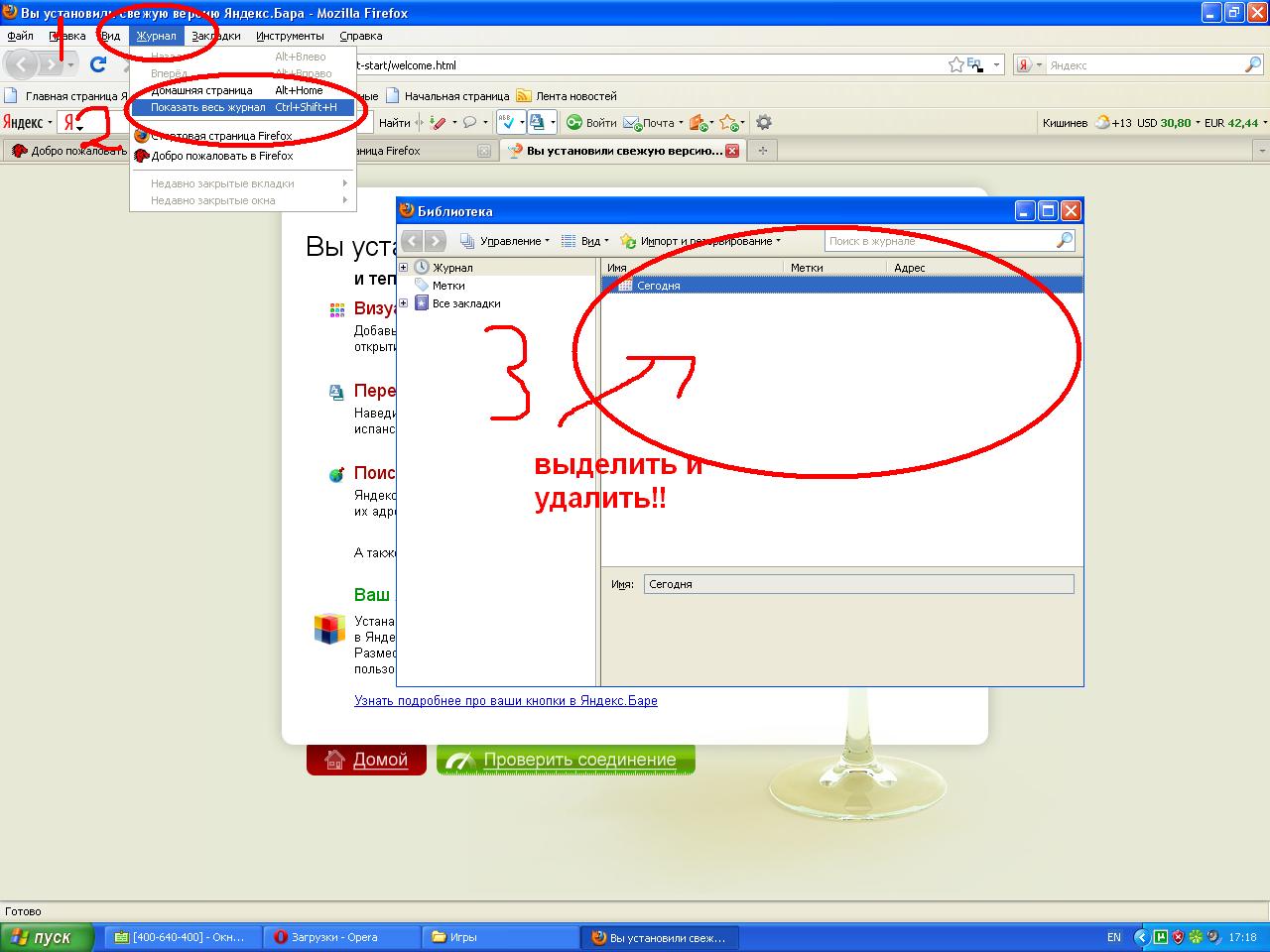
Task: Click the Yandex Bar page translate icon
Action: [537, 123]
